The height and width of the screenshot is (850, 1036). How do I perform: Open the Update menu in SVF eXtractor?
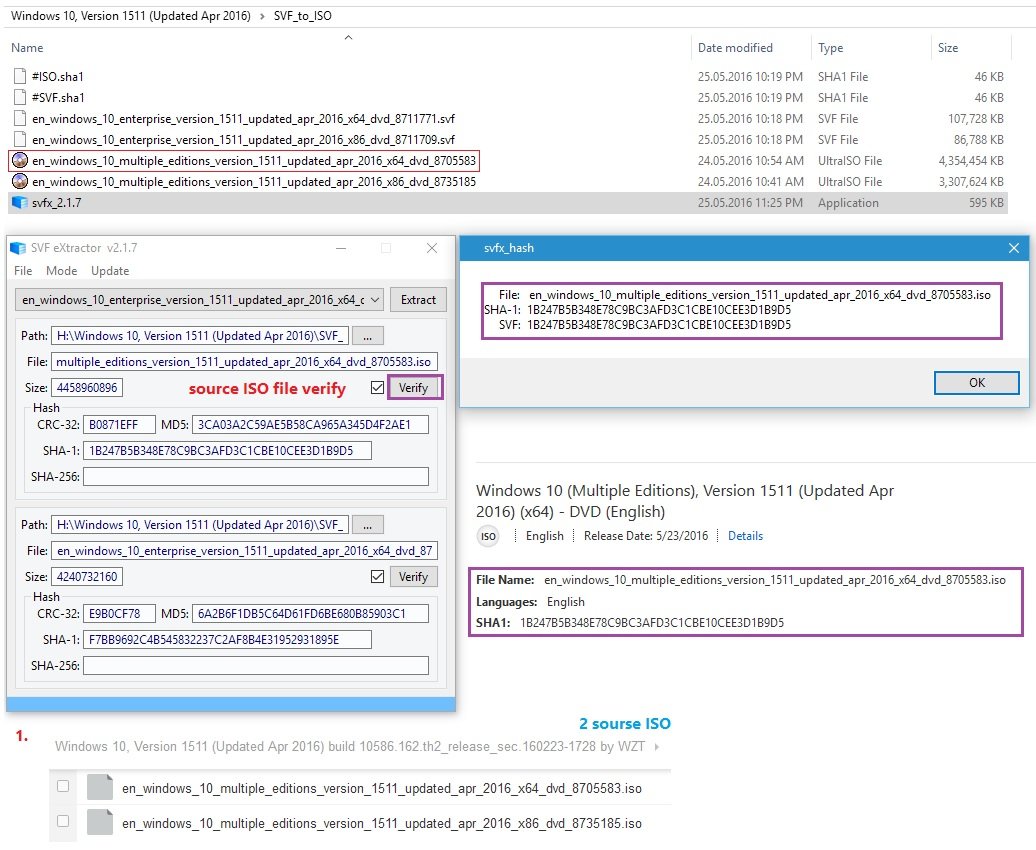point(110,271)
